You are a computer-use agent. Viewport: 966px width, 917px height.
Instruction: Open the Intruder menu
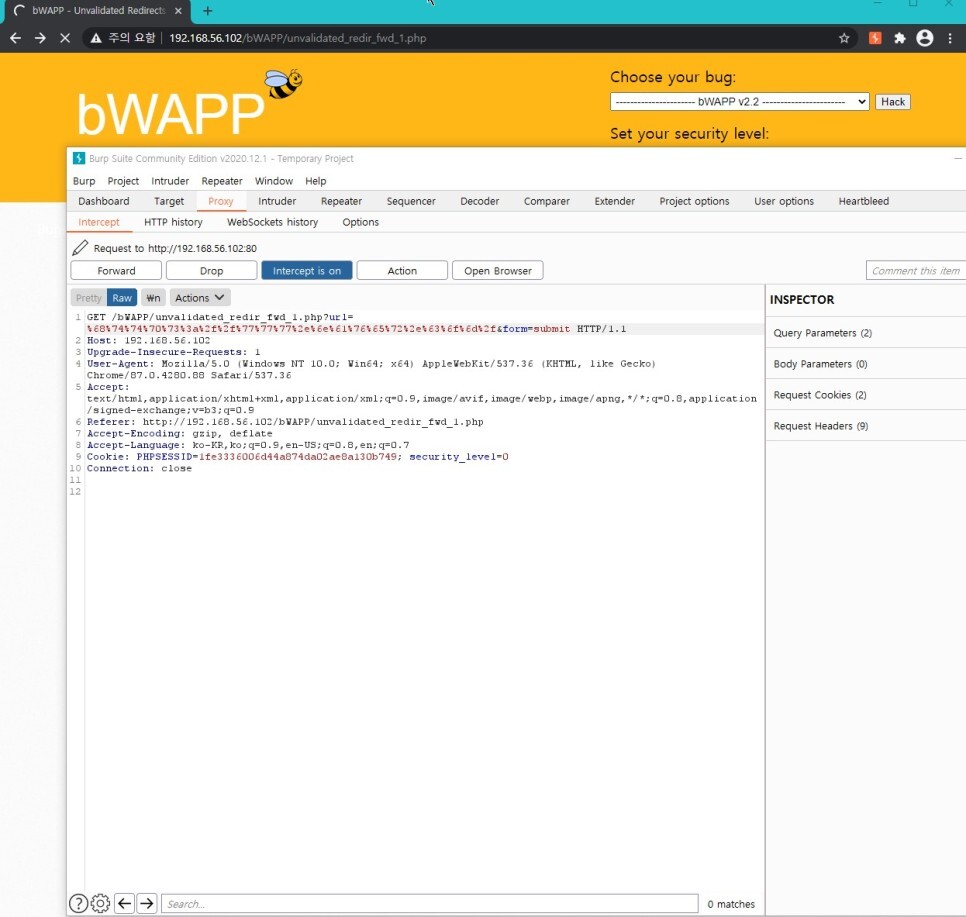pos(170,181)
